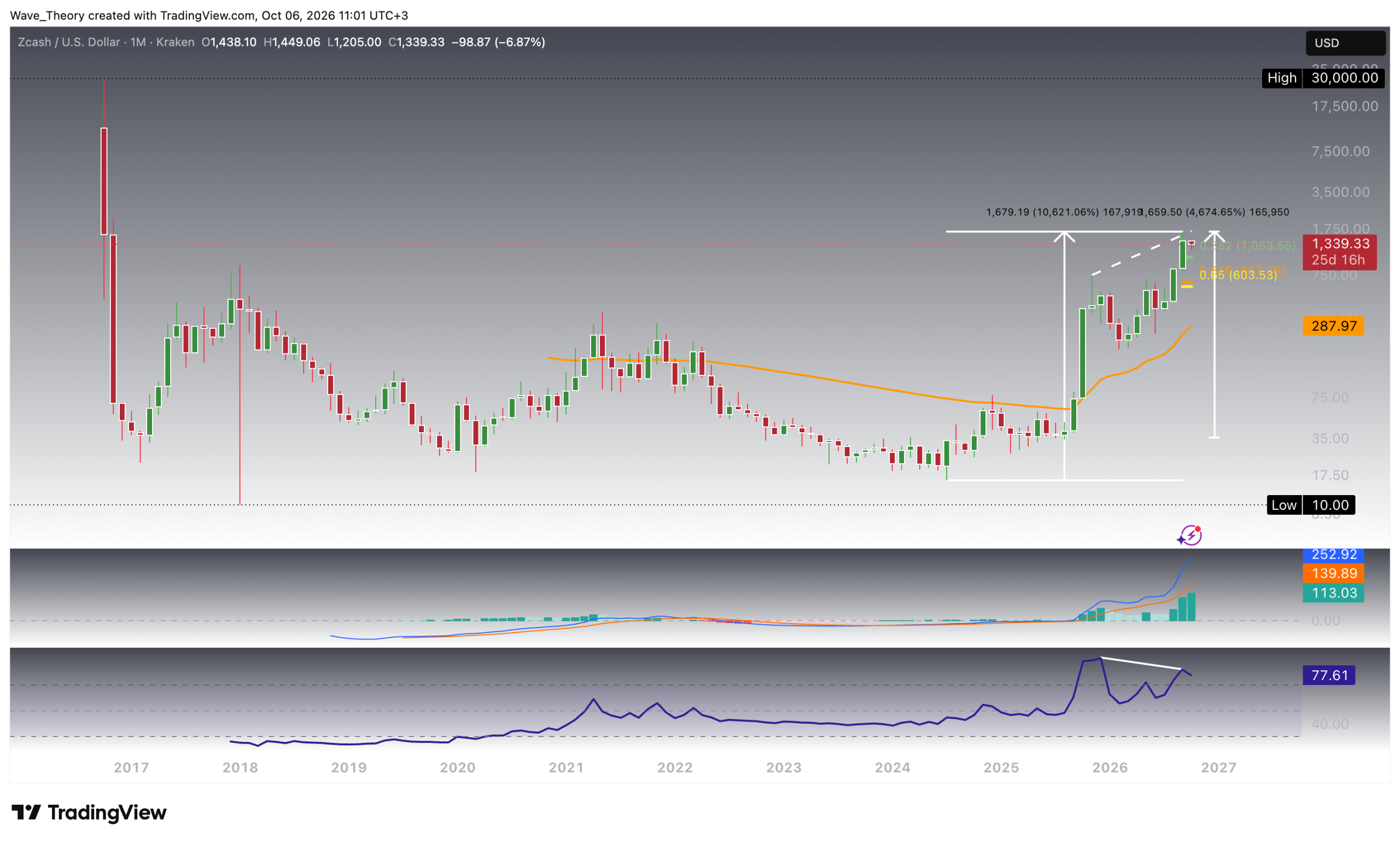The width and height of the screenshot is (1400, 842).
Task: Click the 2018 time axis label
Action: tap(240, 768)
